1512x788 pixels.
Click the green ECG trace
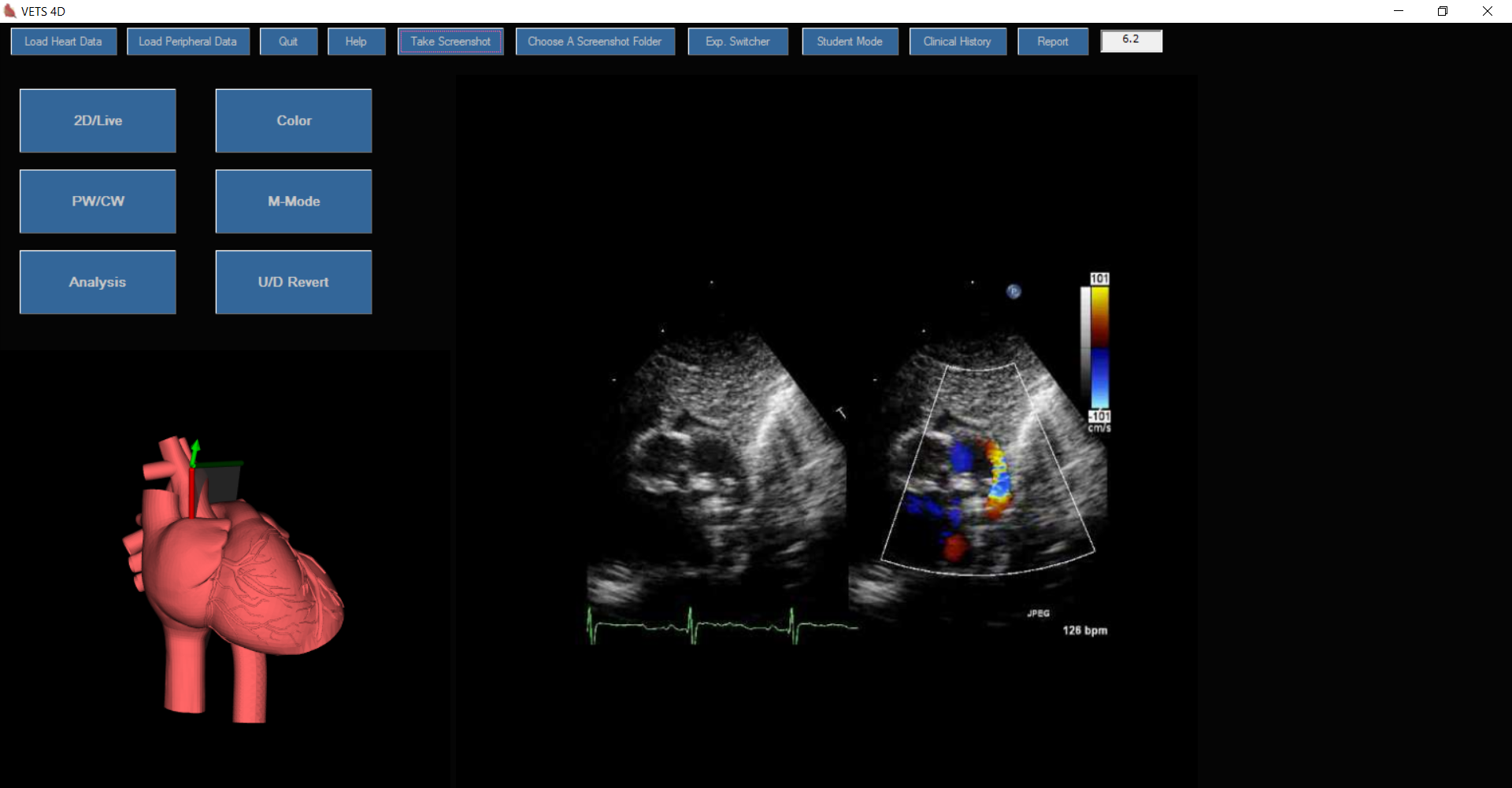pyautogui.click(x=722, y=626)
